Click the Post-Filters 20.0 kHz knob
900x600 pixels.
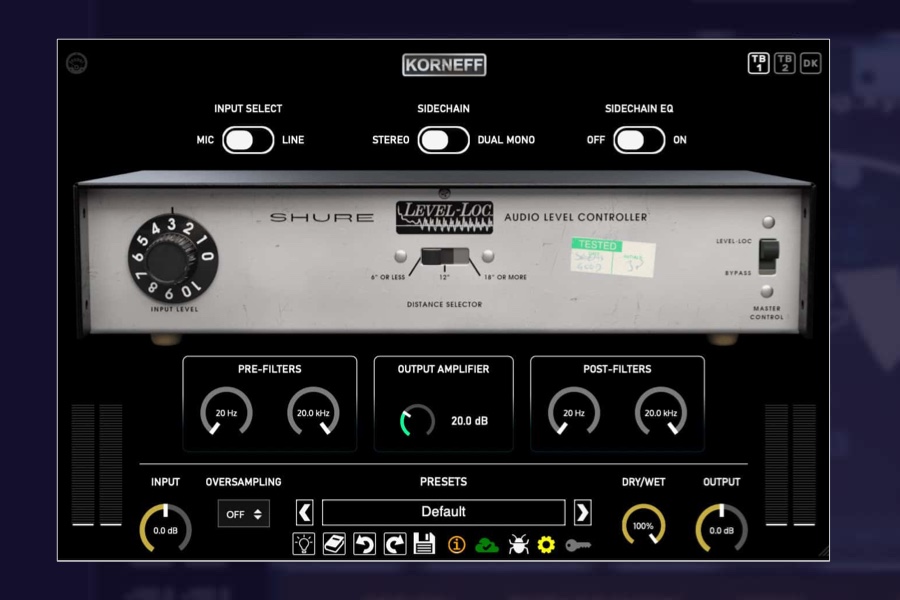[661, 412]
